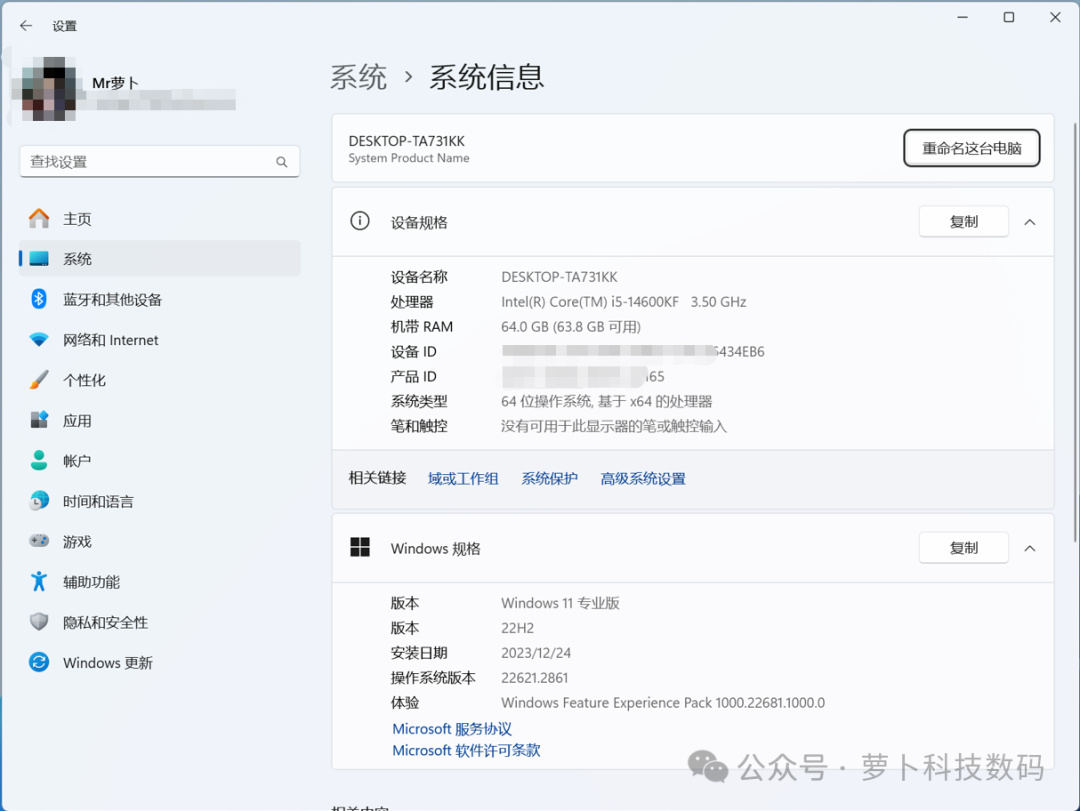Viewport: 1080px width, 811px height.
Task: Open the 高级系统设置 link
Action: [x=643, y=479]
